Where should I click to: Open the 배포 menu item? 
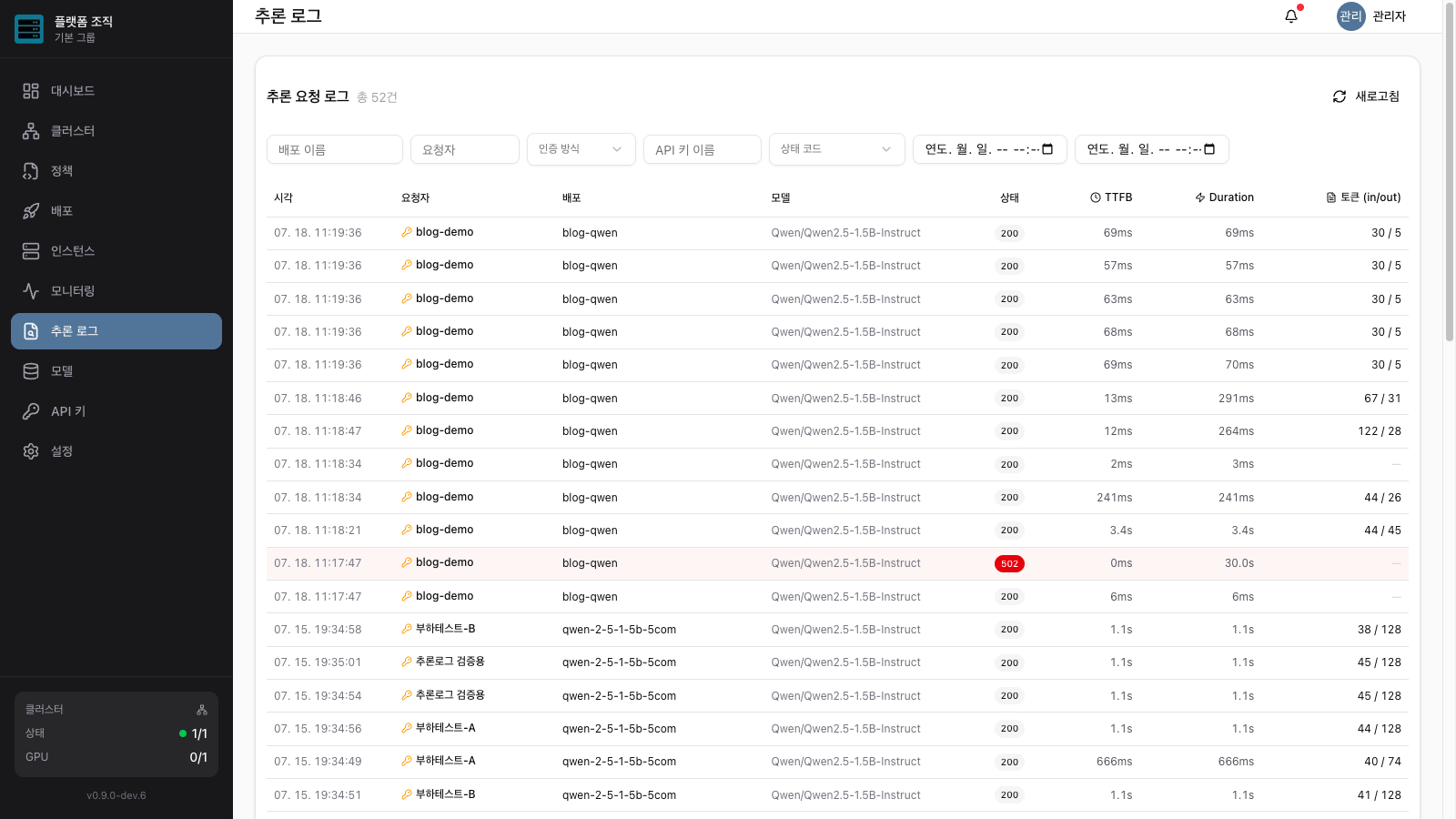point(116,211)
